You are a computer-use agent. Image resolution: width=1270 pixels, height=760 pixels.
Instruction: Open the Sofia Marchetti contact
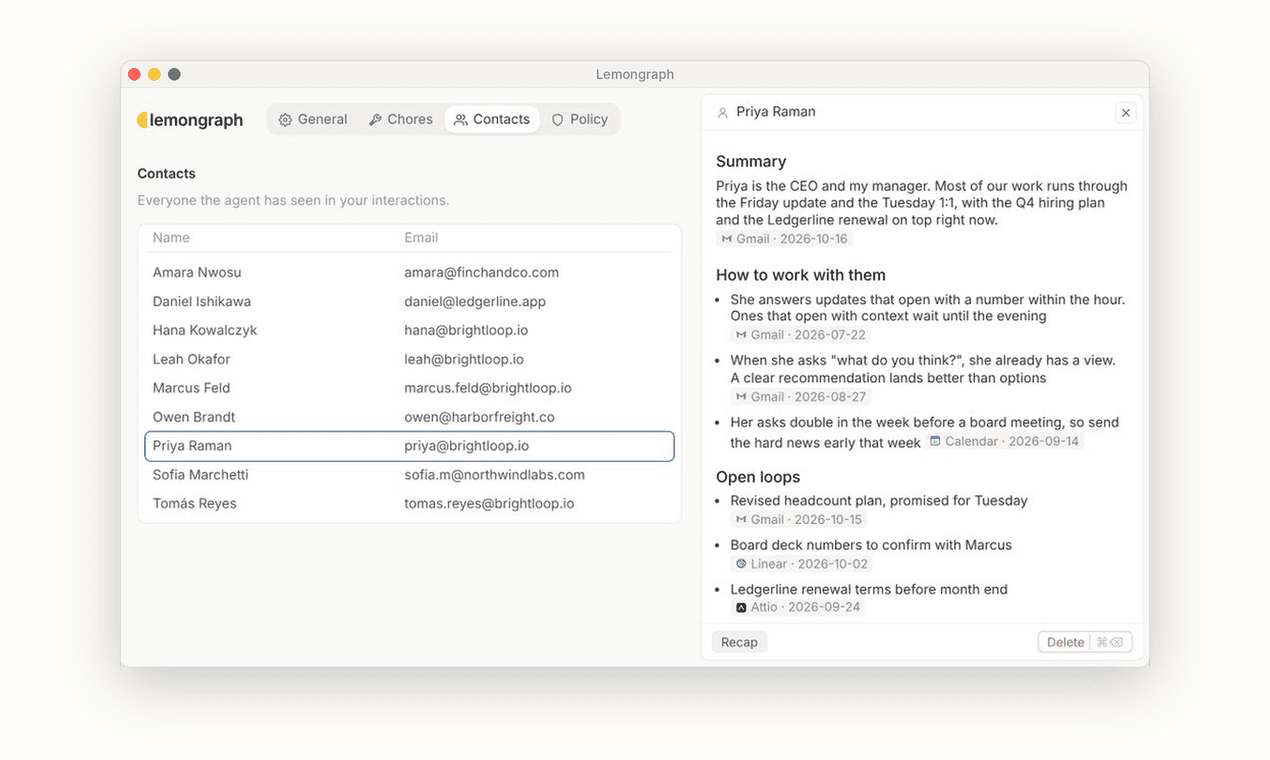[410, 475]
